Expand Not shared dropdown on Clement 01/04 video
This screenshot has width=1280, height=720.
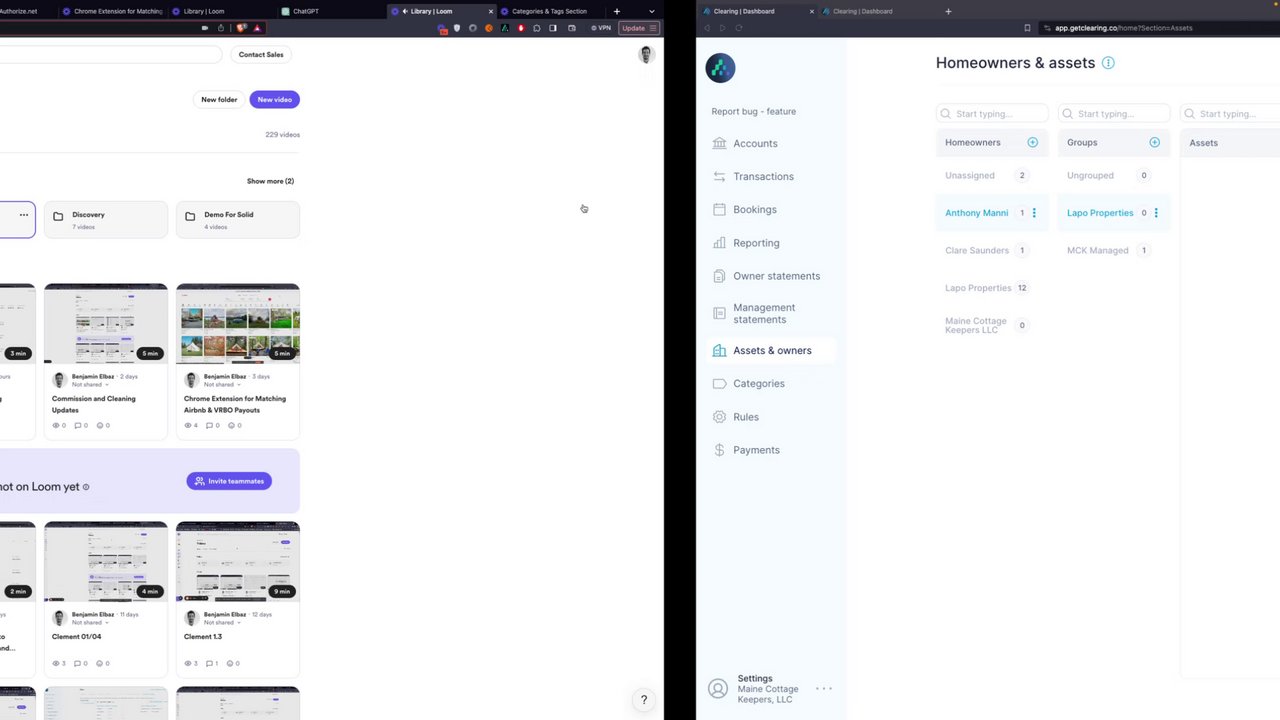pos(89,622)
